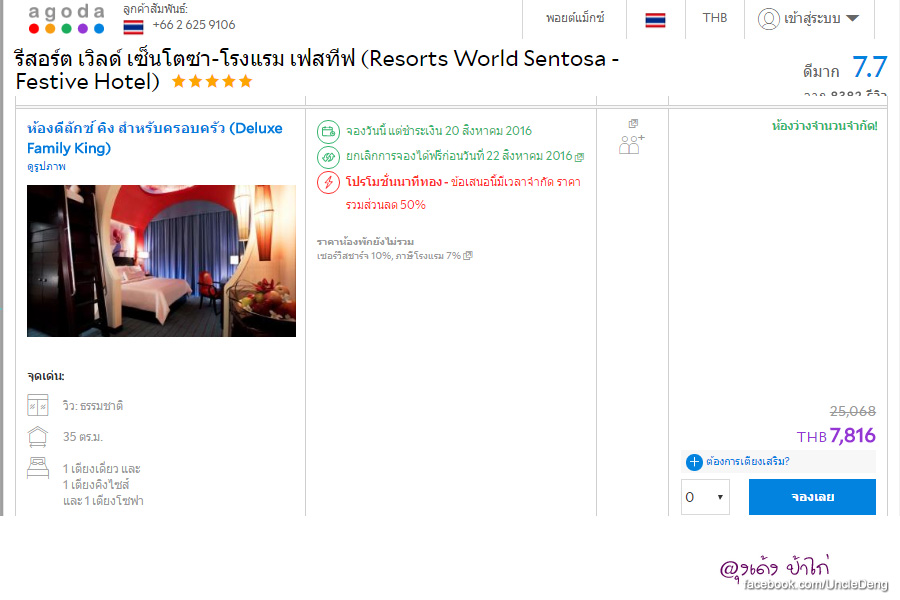Click the 7.7 review score
The height and width of the screenshot is (600, 900).
(x=869, y=68)
